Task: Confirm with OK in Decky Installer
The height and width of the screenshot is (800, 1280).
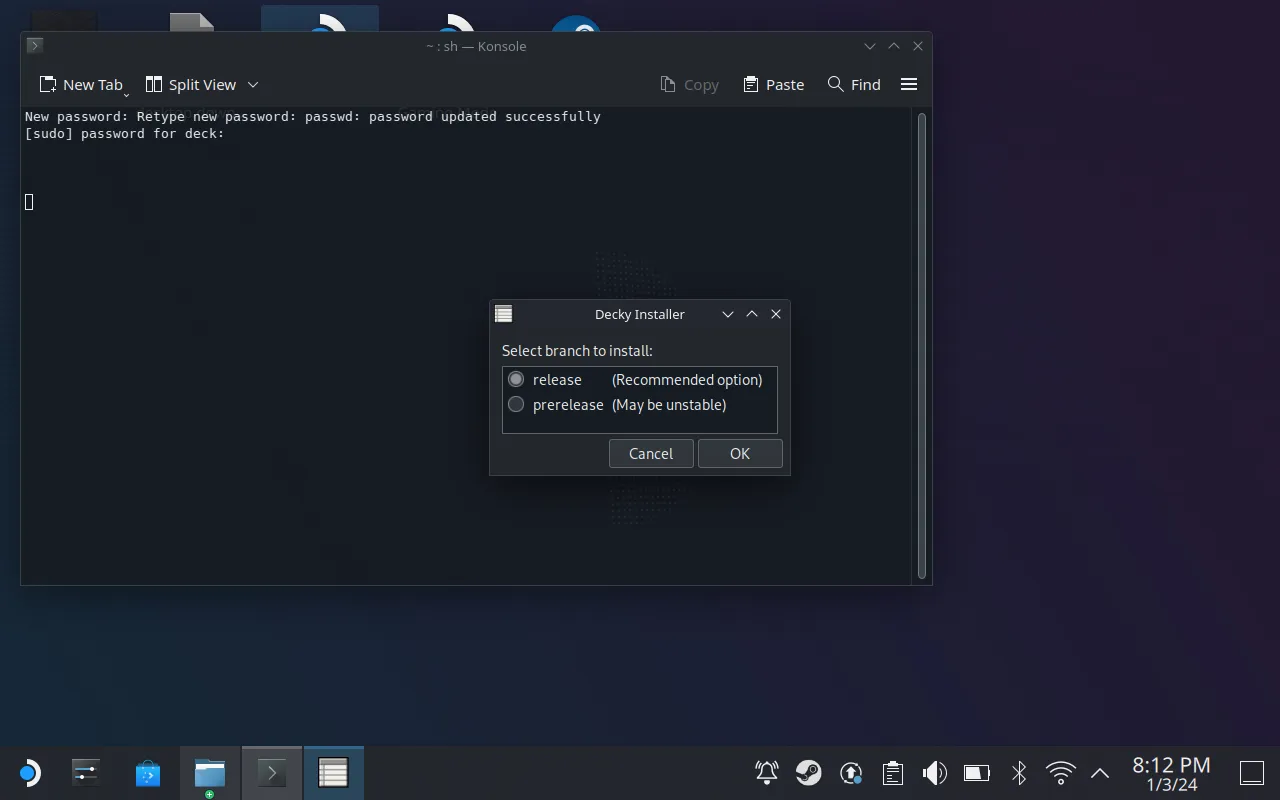Action: click(740, 453)
